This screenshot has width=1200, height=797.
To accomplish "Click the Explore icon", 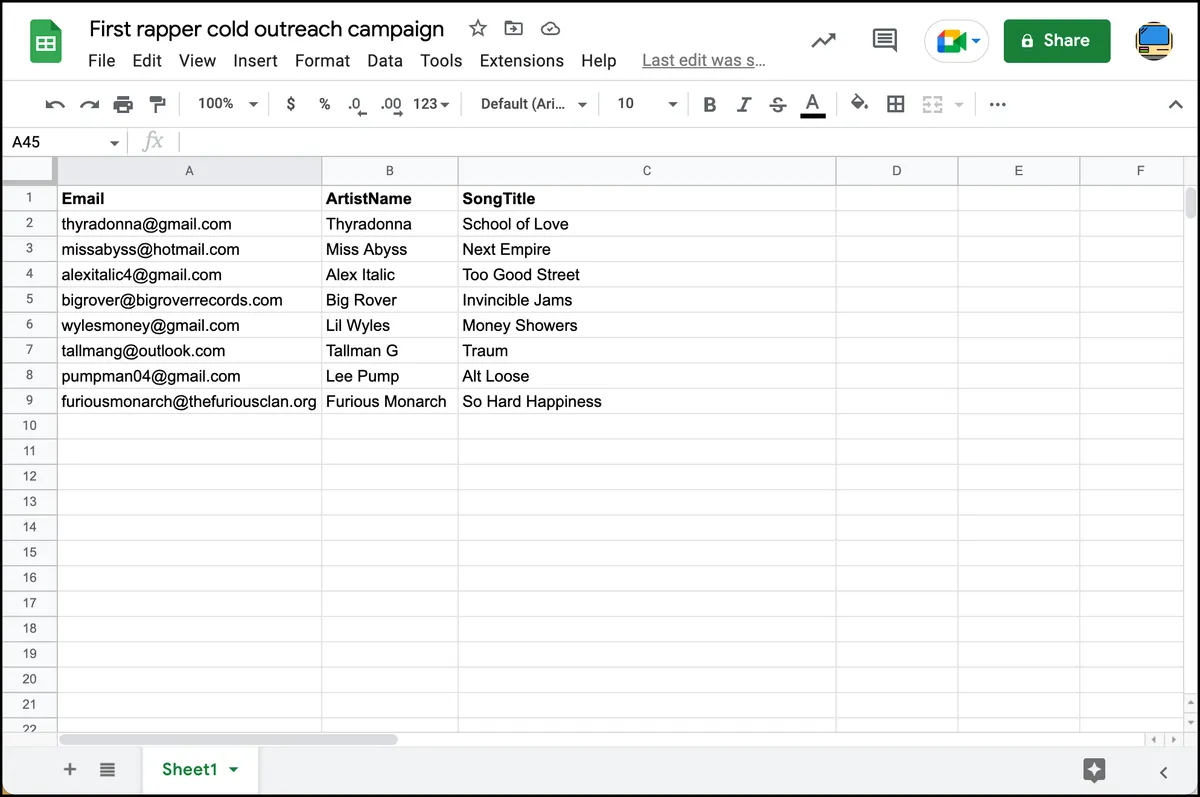I will [1094, 770].
